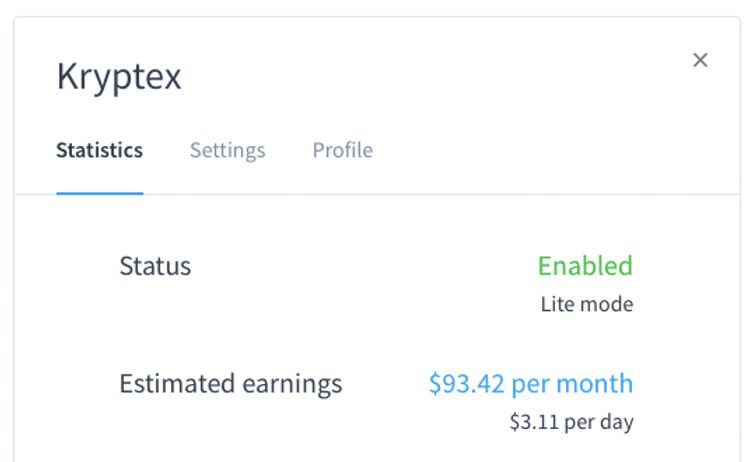Select the daily earnings estimate text
The image size is (756, 462).
point(571,421)
